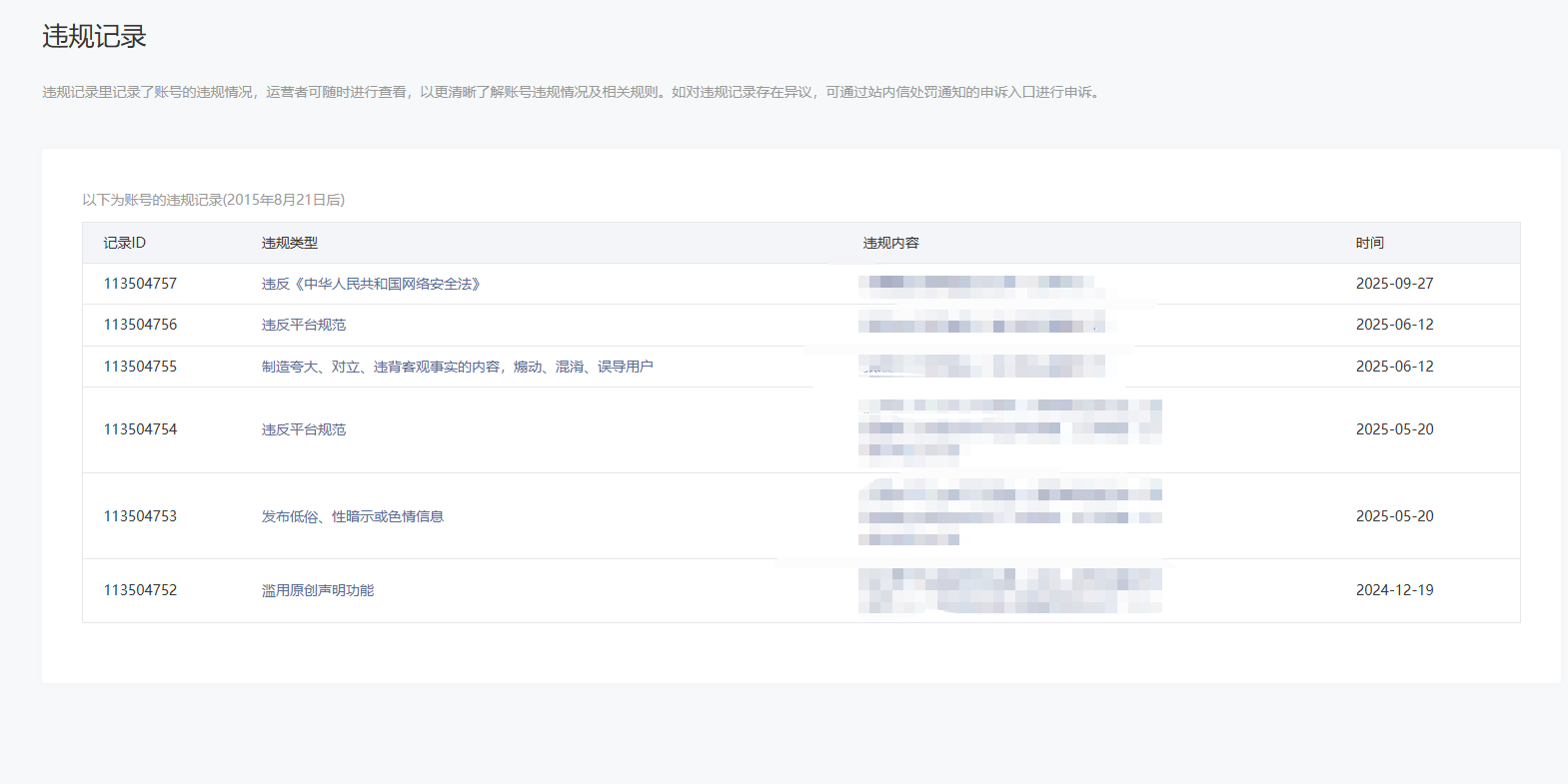Click the 违规内容 column header
This screenshot has width=1568, height=784.
(891, 243)
